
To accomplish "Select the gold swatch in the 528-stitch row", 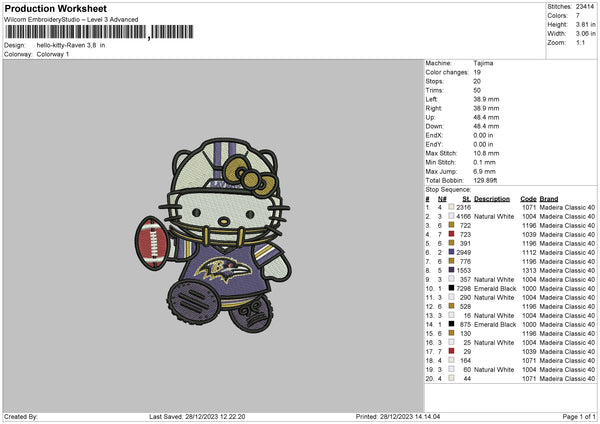I will click(x=451, y=306).
